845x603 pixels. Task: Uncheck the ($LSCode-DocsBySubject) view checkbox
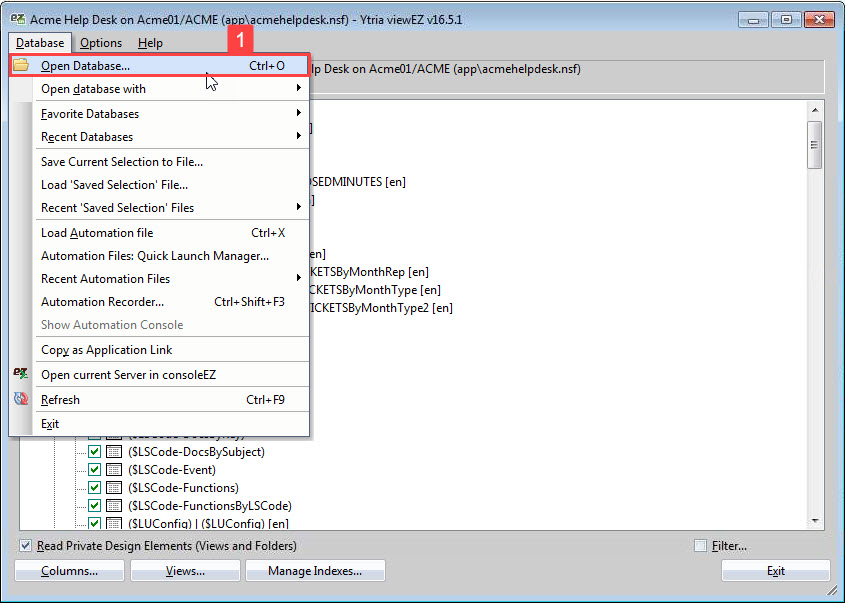tap(94, 451)
